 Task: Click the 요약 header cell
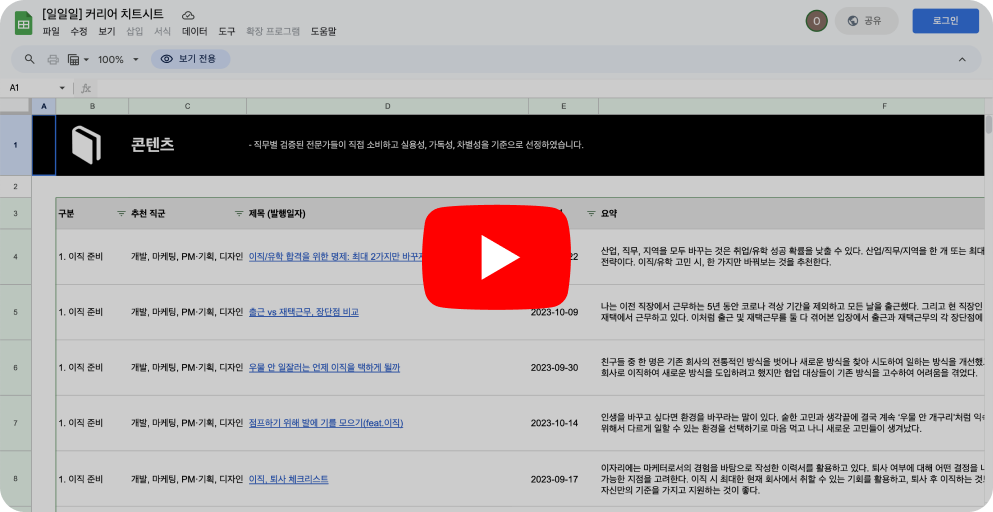[609, 214]
